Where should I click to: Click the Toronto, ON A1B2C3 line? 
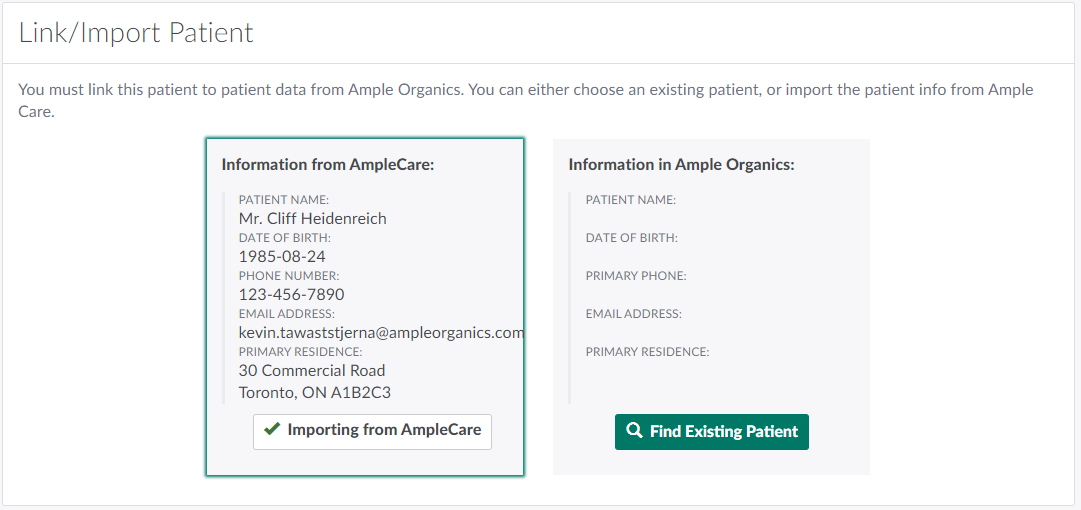tap(314, 392)
